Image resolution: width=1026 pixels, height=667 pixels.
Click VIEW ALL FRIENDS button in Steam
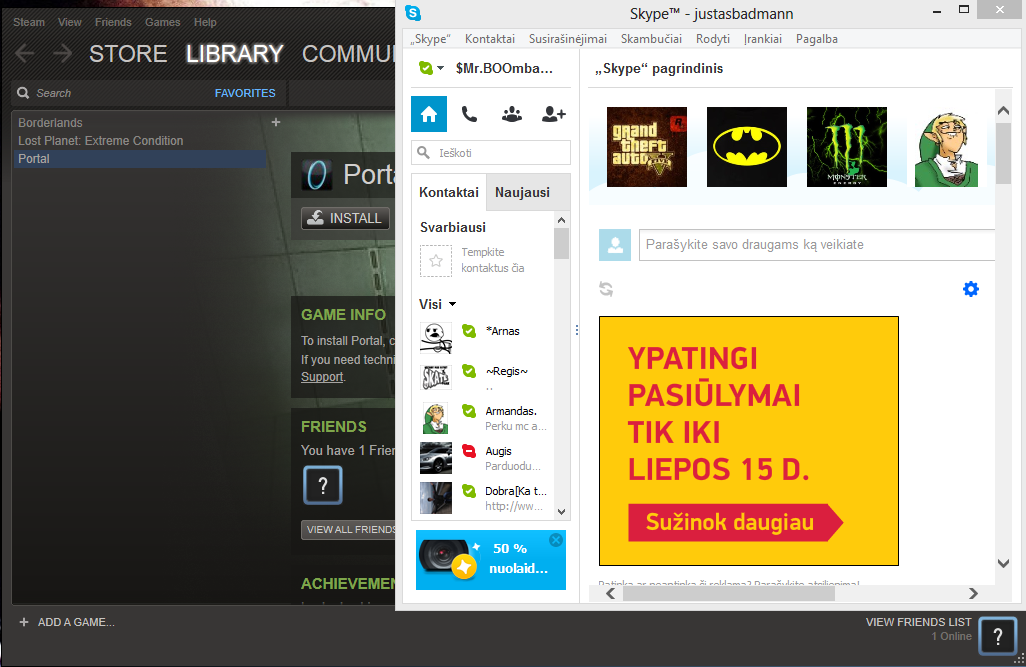coord(349,530)
